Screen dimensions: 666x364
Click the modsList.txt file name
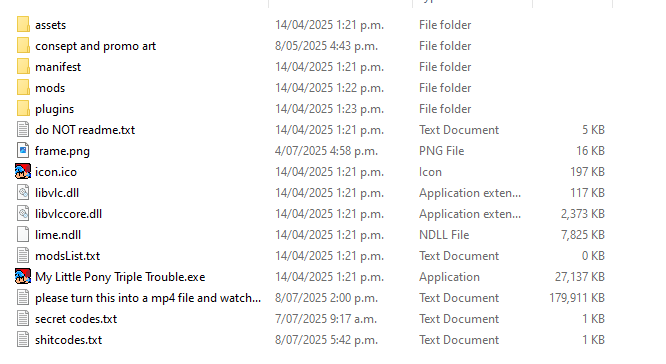click(x=68, y=256)
